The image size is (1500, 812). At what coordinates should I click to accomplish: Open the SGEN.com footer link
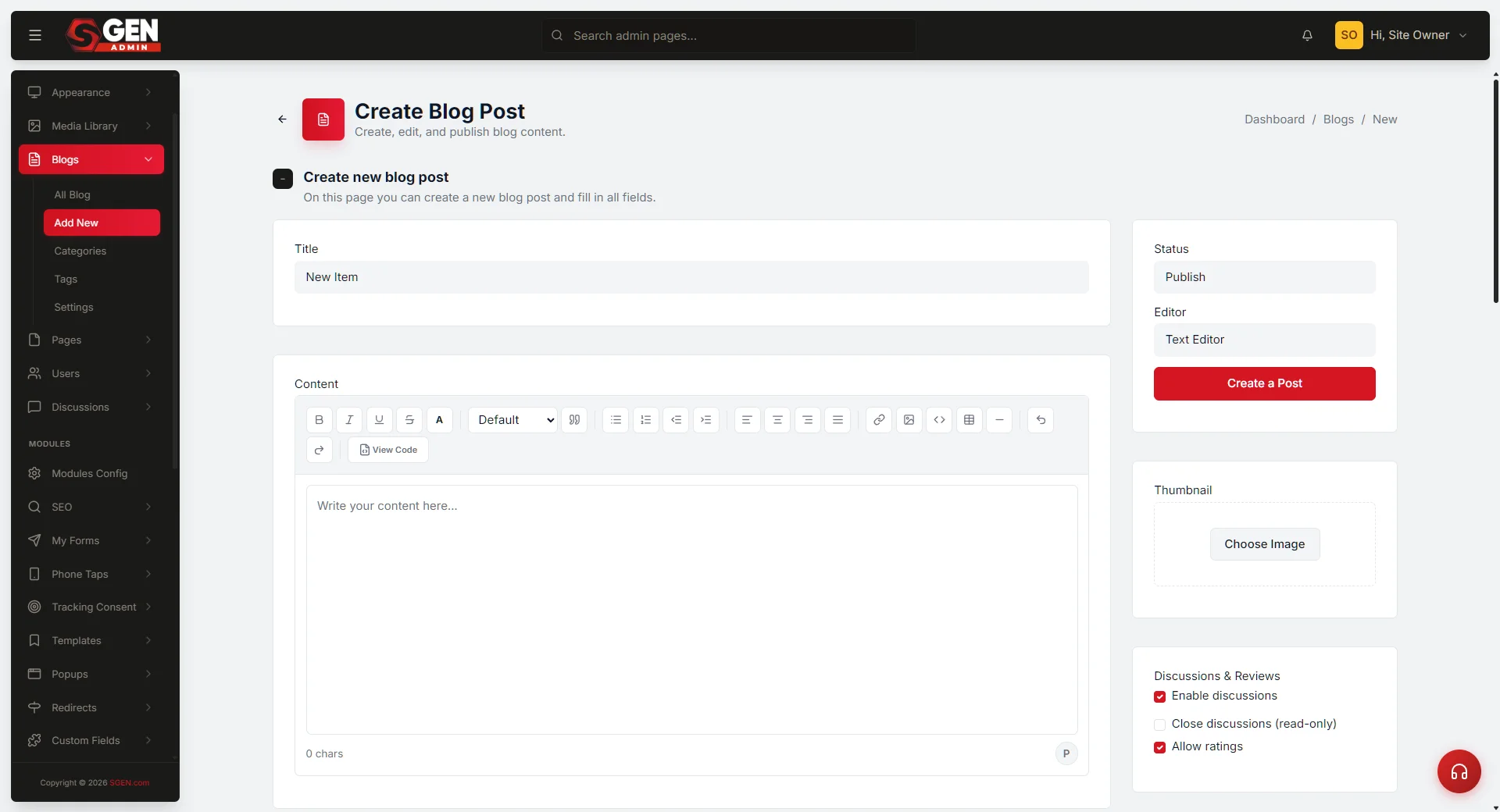pyautogui.click(x=129, y=782)
